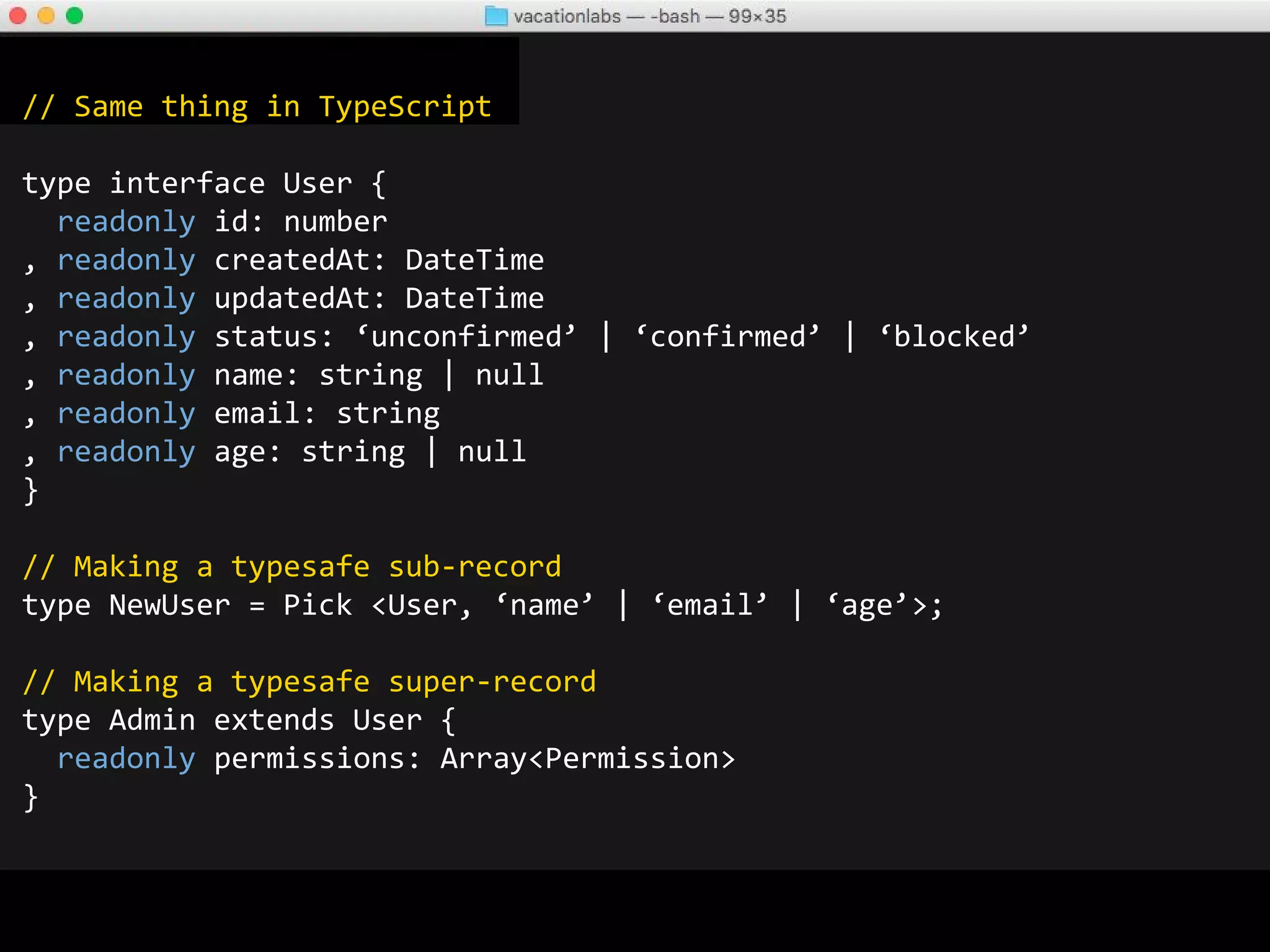Click the vacationlabs -bash window title
Viewport: 1270px width, 952px height.
[649, 16]
